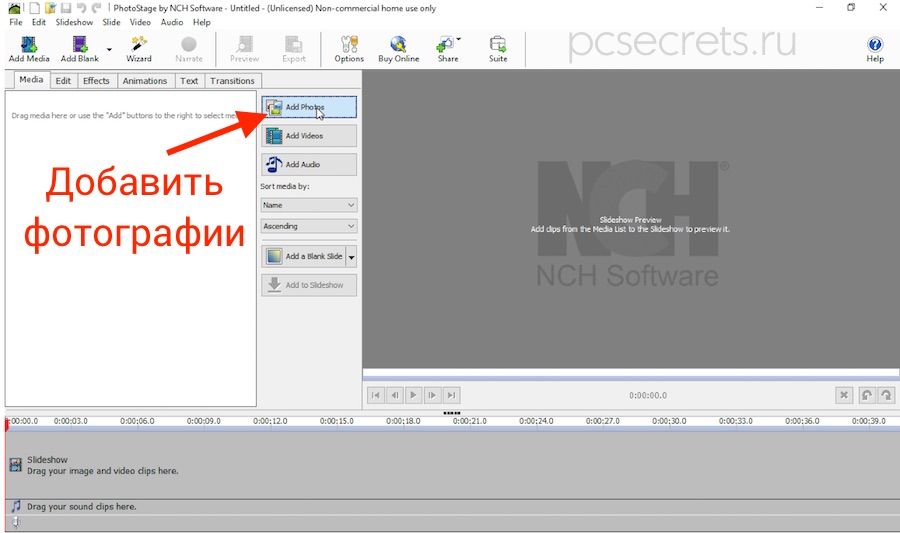The image size is (900, 533).
Task: Click the panel splitter grip above timeline
Action: click(452, 413)
